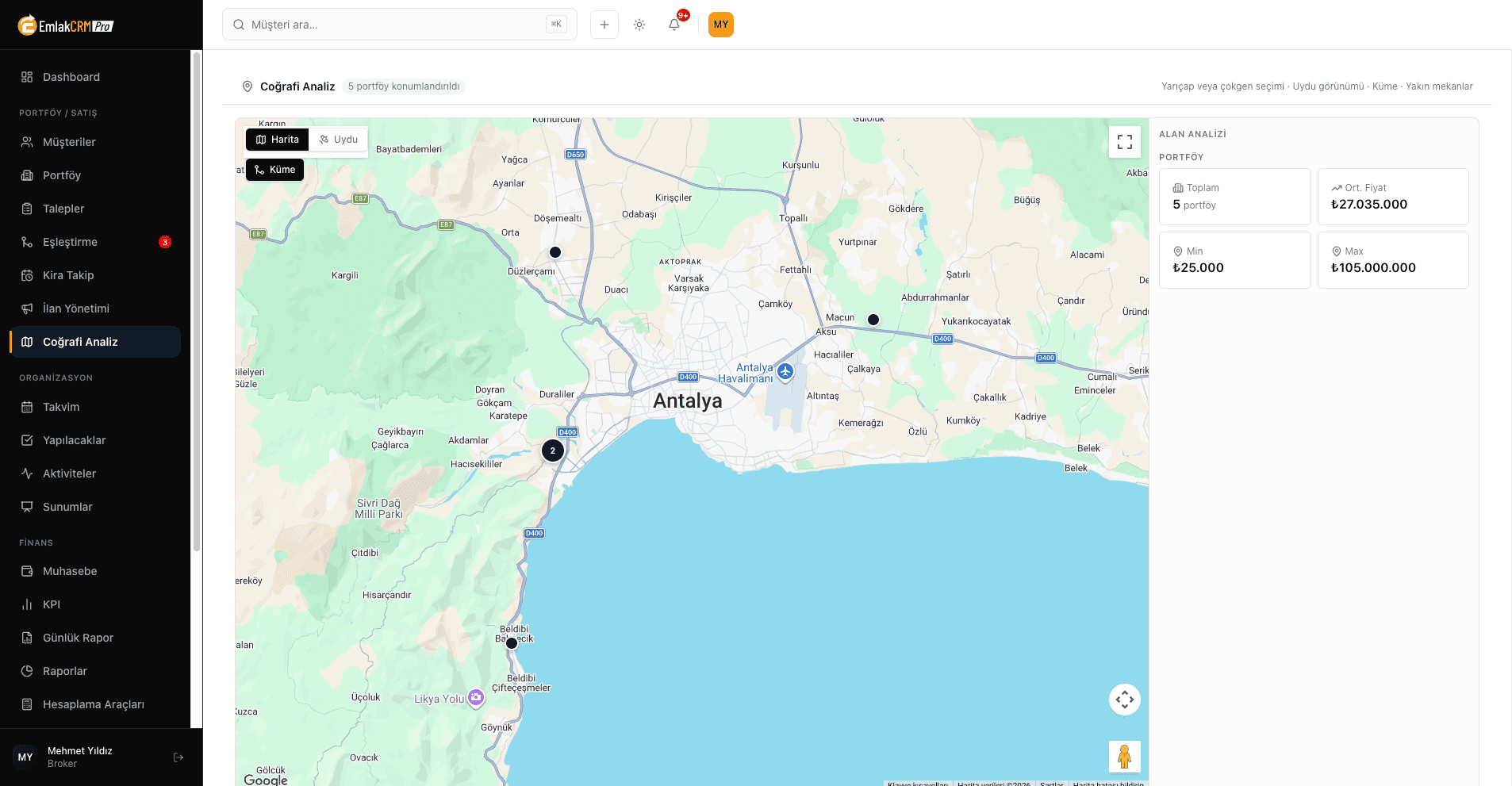Open Sunumlar presentations page
Screen dimensions: 1512x786
(95, 507)
